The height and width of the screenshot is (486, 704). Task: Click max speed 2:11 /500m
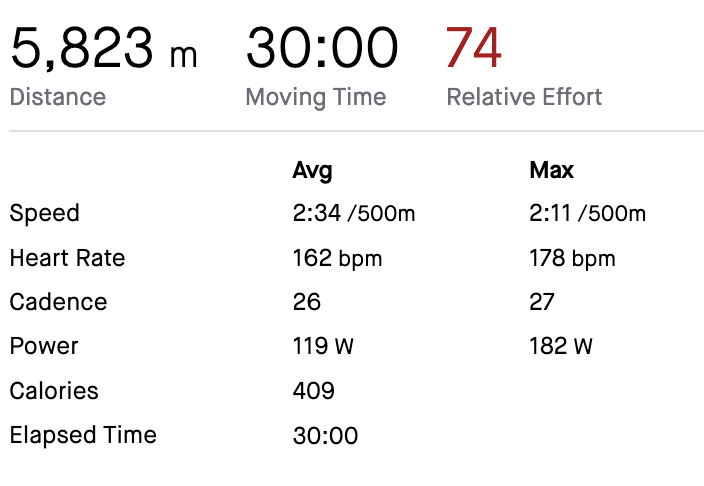coord(588,213)
